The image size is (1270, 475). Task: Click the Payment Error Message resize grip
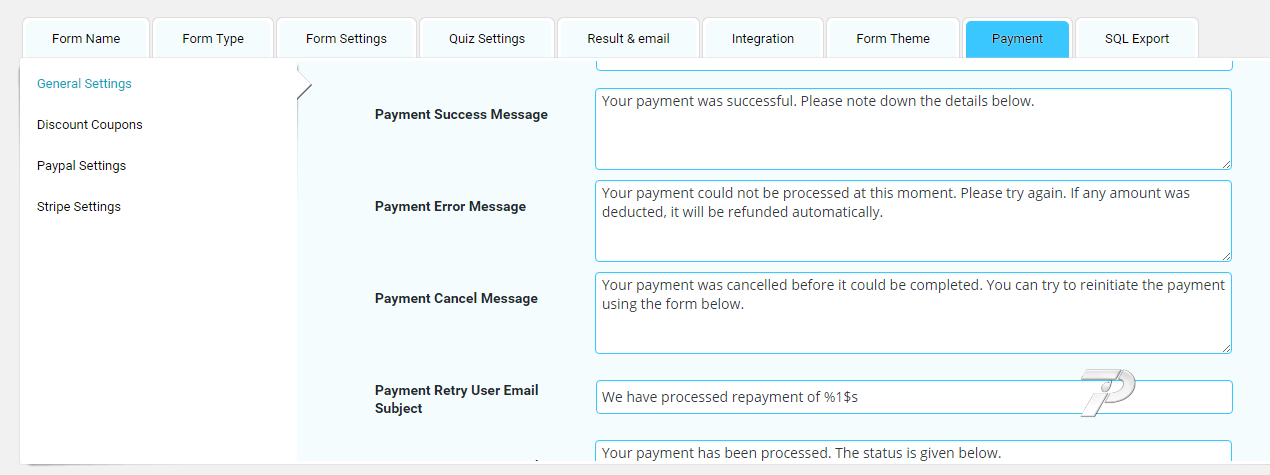point(1225,255)
